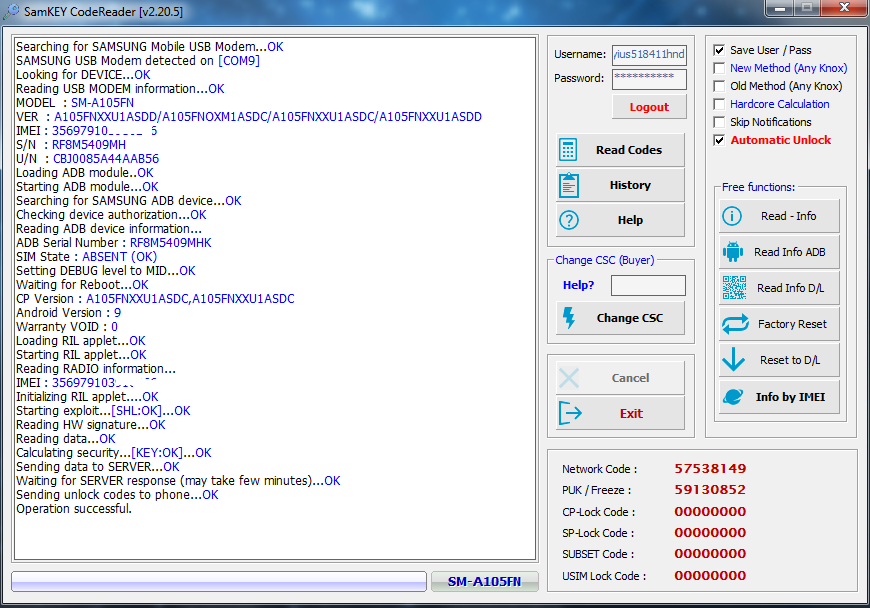
Task: Click the Operation successful. log line
Action: click(74, 509)
